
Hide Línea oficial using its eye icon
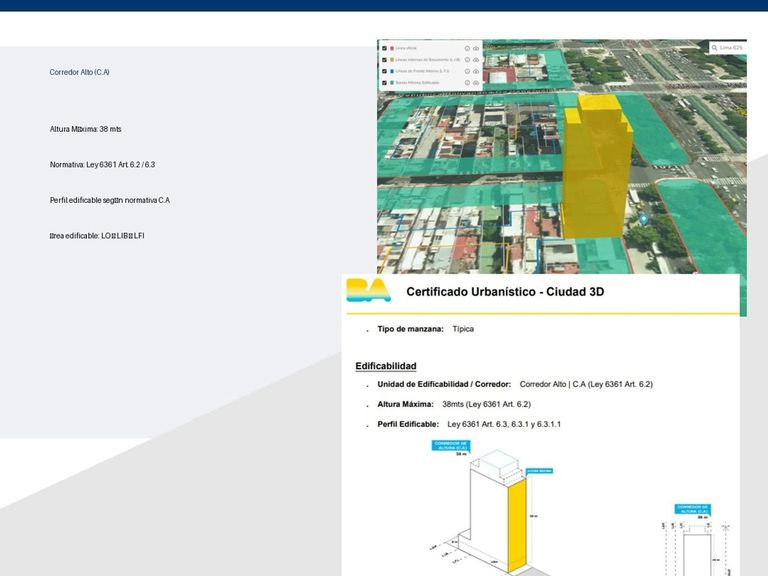coord(476,47)
